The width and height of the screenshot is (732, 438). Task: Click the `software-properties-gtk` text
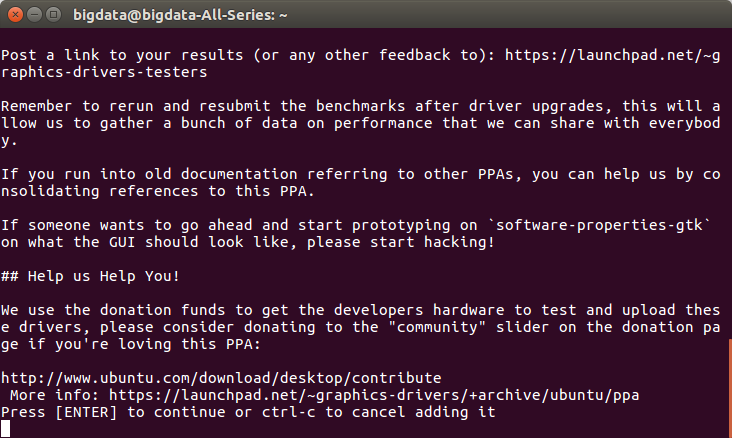[x=611, y=222]
